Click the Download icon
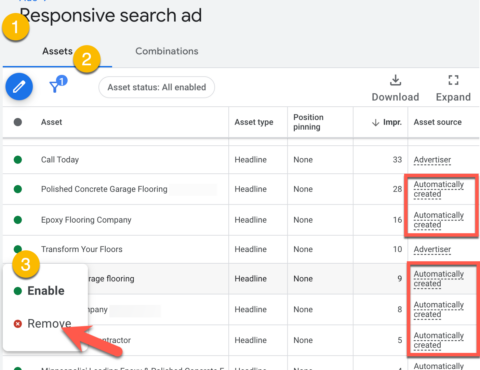480x370 pixels. pyautogui.click(x=395, y=80)
